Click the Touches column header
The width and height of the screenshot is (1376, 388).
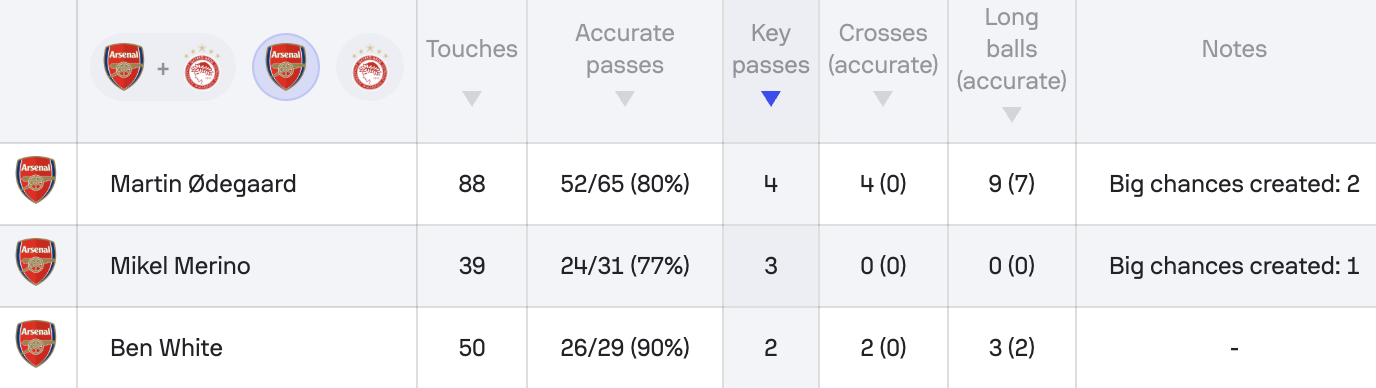pos(472,48)
